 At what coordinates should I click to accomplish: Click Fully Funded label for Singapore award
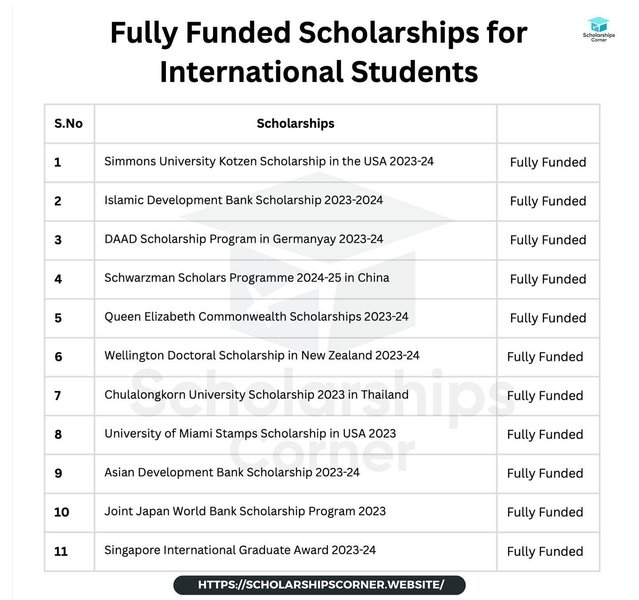click(x=545, y=551)
